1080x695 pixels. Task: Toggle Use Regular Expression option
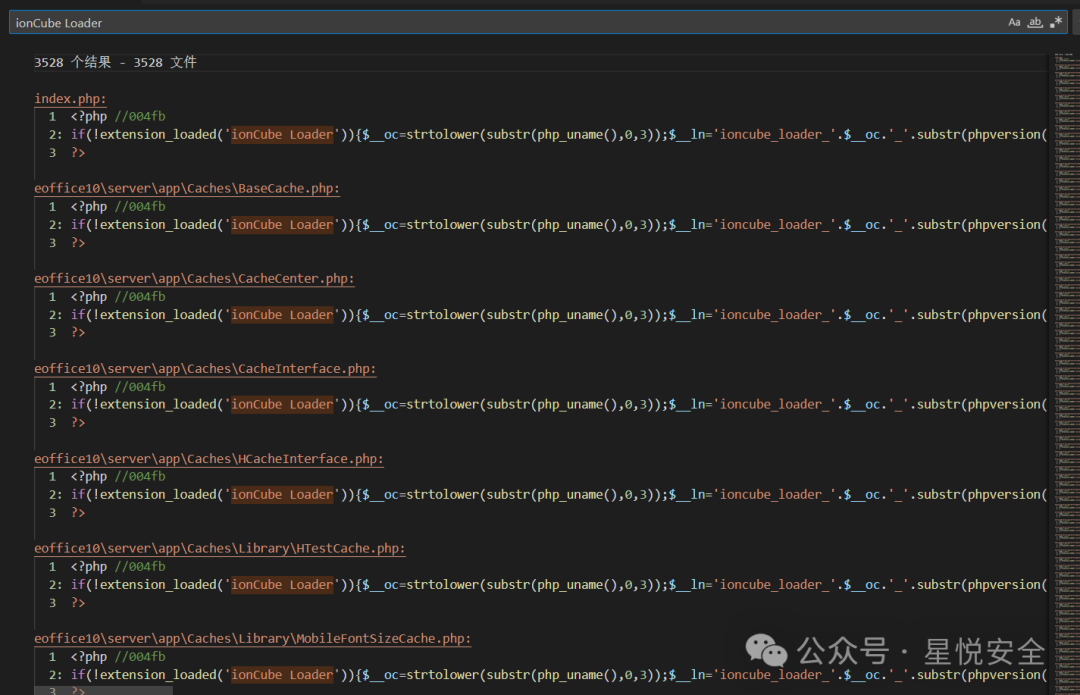tap(1056, 22)
